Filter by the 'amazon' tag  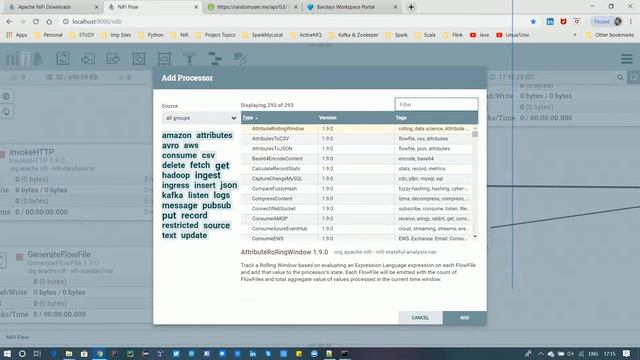click(177, 135)
